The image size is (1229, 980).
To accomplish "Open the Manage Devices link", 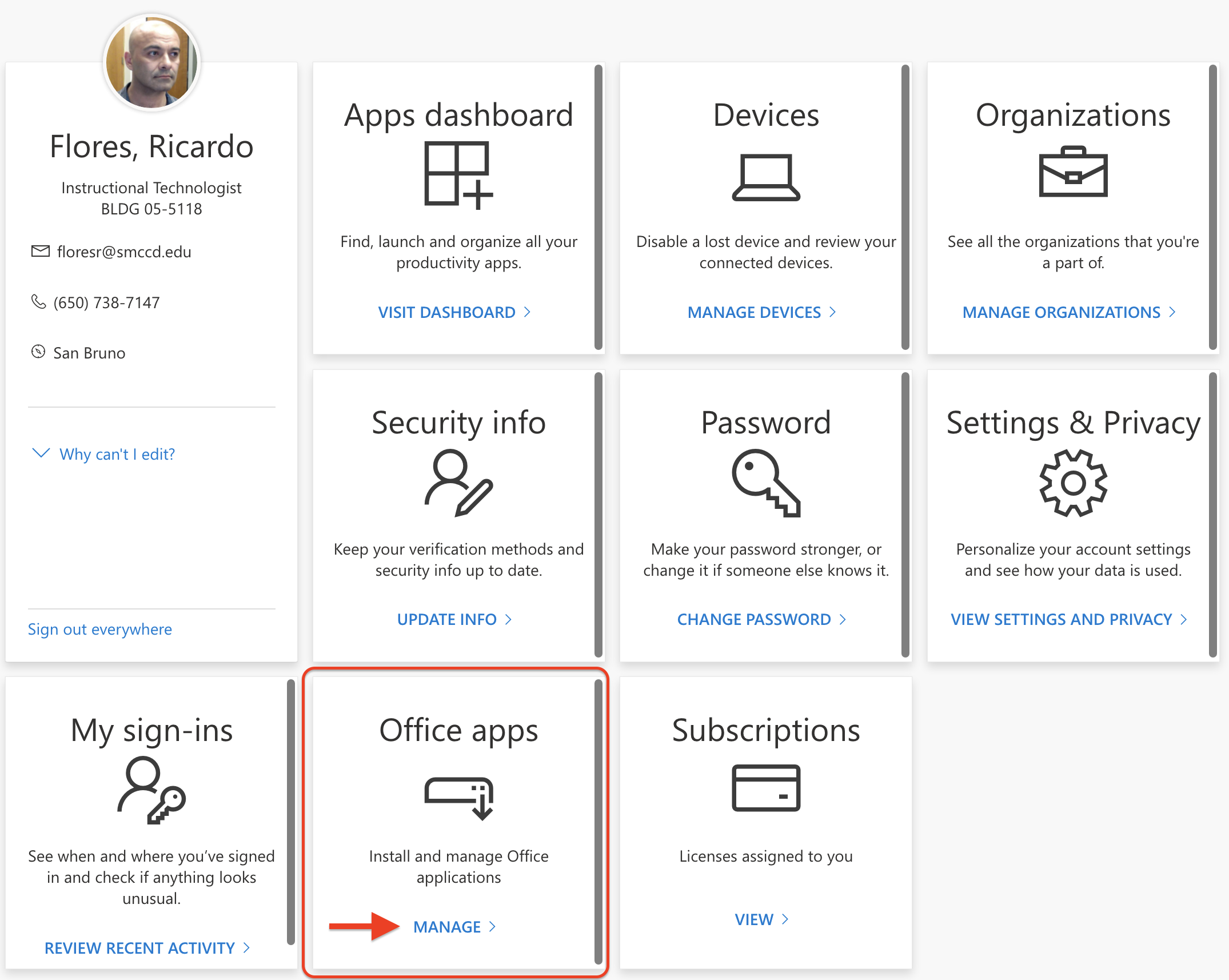I will 761,312.
